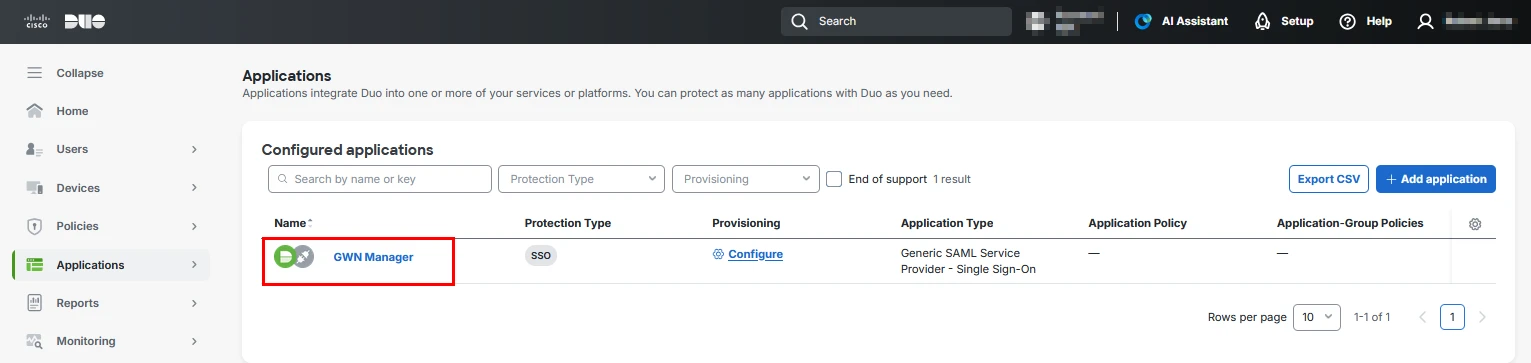Expand the Reports submenu chevron
The image size is (1531, 363).
coord(194,303)
